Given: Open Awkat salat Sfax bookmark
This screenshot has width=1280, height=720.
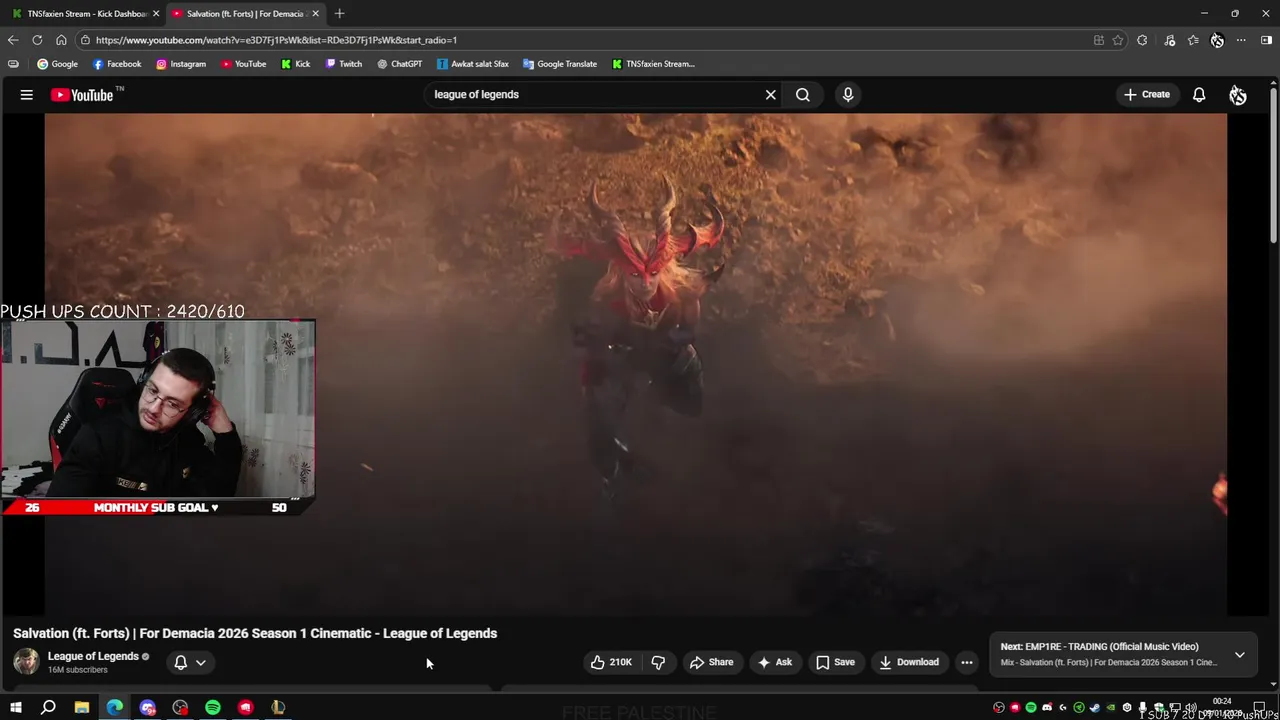Looking at the screenshot, I should 473,64.
